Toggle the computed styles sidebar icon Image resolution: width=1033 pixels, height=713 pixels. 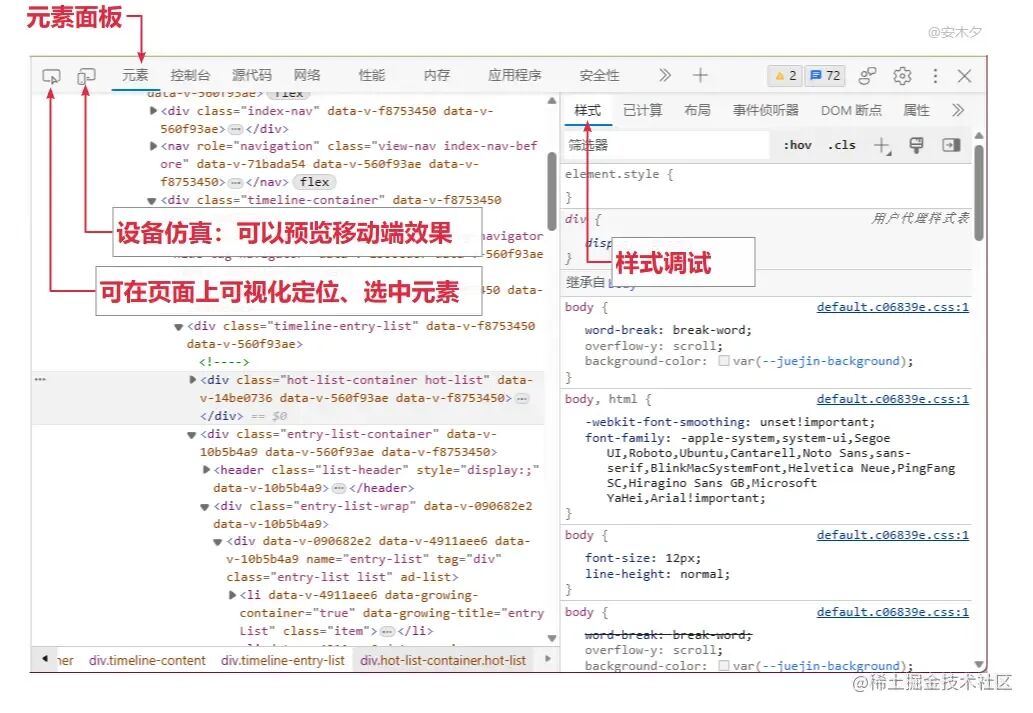click(951, 145)
